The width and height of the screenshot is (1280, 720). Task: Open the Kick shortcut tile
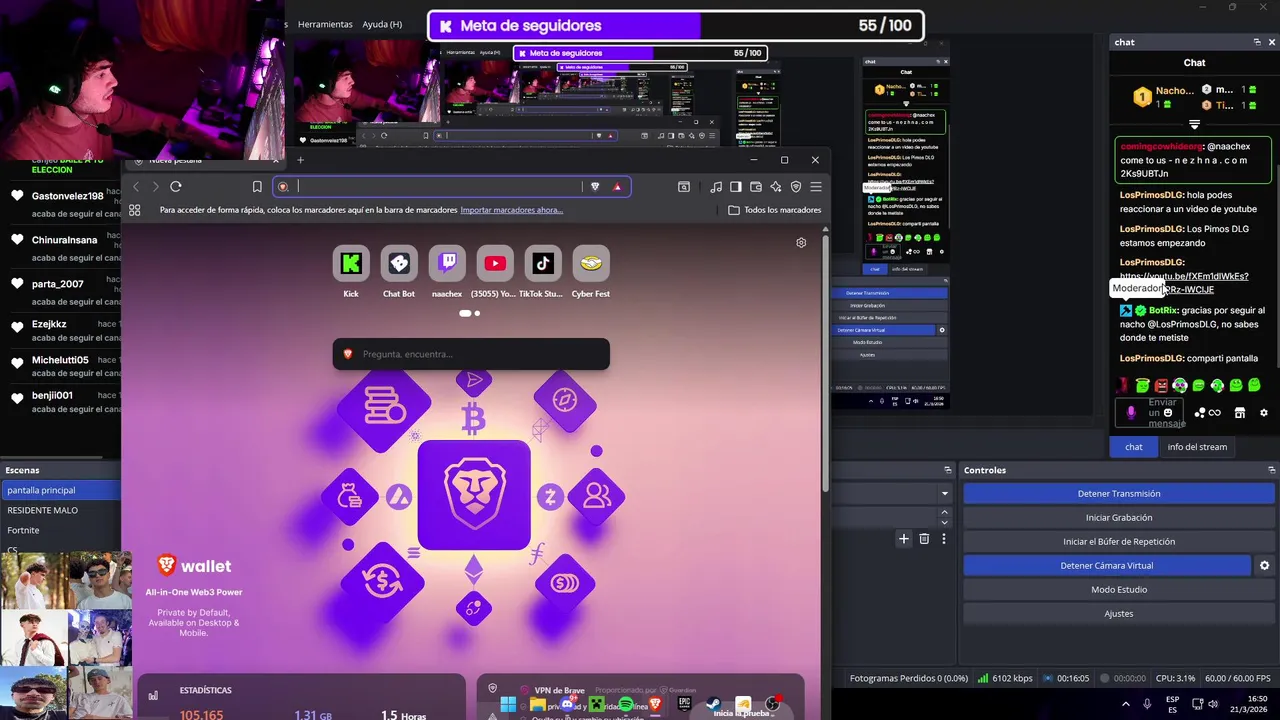click(x=351, y=263)
